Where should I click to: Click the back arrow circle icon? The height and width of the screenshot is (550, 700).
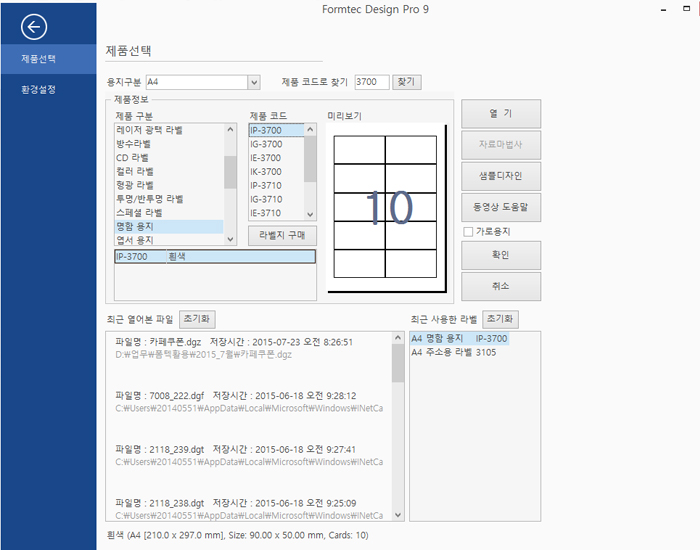point(33,27)
